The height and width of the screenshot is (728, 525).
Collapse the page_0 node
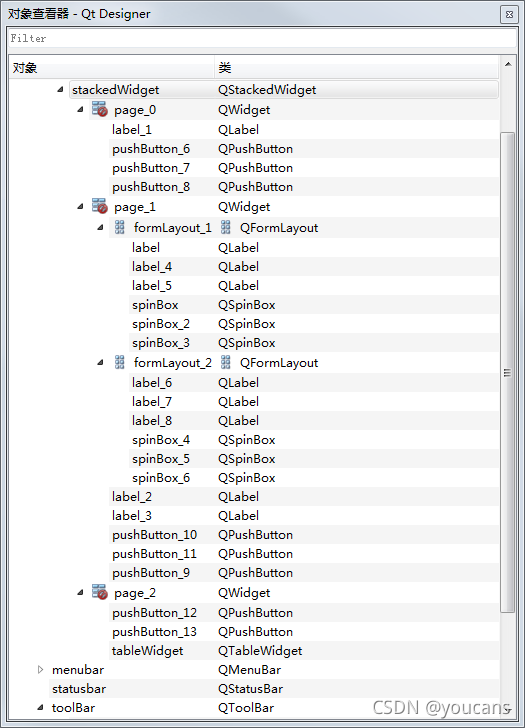pyautogui.click(x=80, y=110)
